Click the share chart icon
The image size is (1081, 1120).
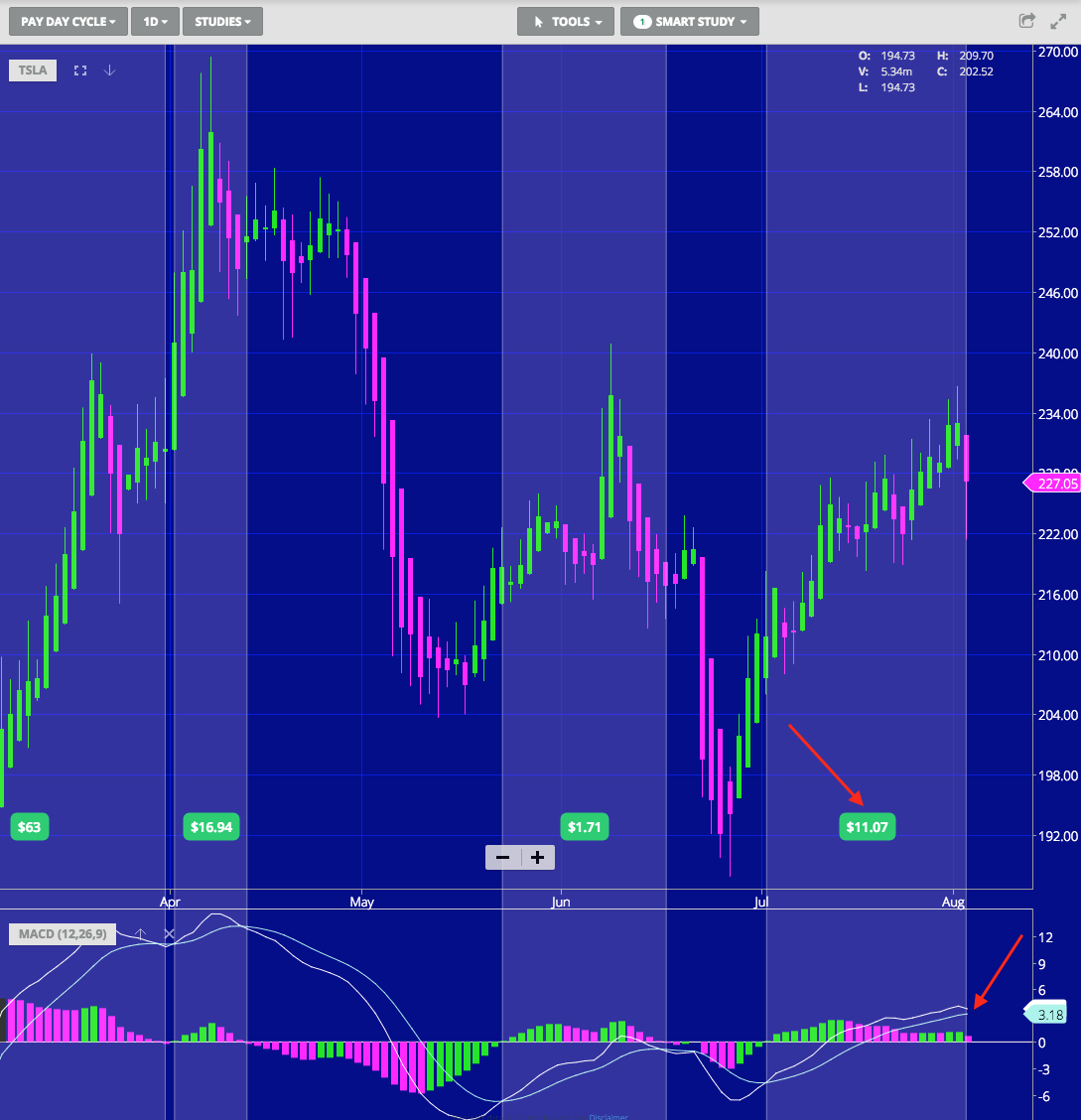(1026, 21)
